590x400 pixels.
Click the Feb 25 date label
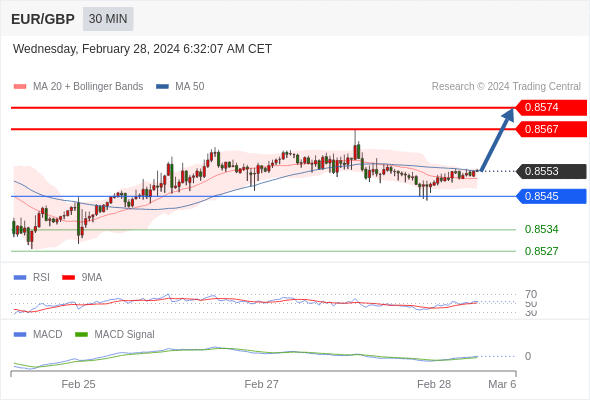tap(78, 384)
